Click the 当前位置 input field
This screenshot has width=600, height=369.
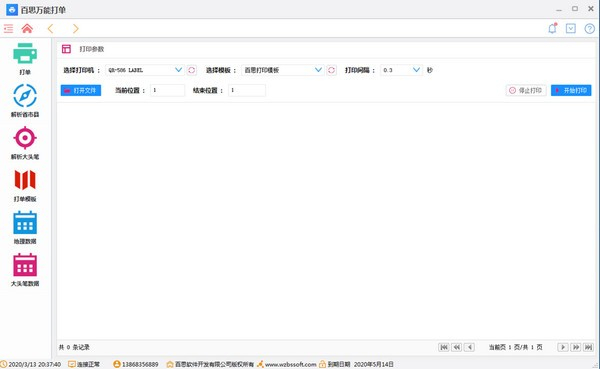pos(167,90)
